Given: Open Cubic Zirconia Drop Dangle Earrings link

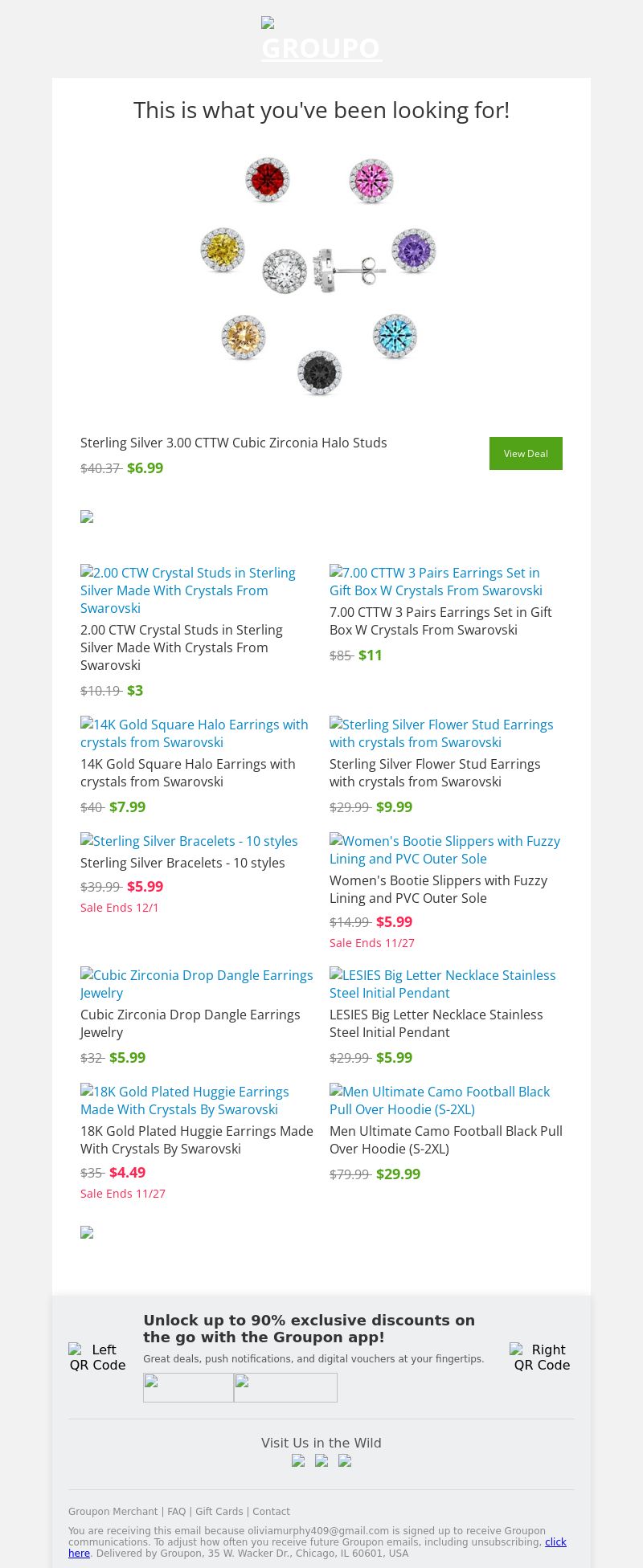Looking at the screenshot, I should [196, 984].
